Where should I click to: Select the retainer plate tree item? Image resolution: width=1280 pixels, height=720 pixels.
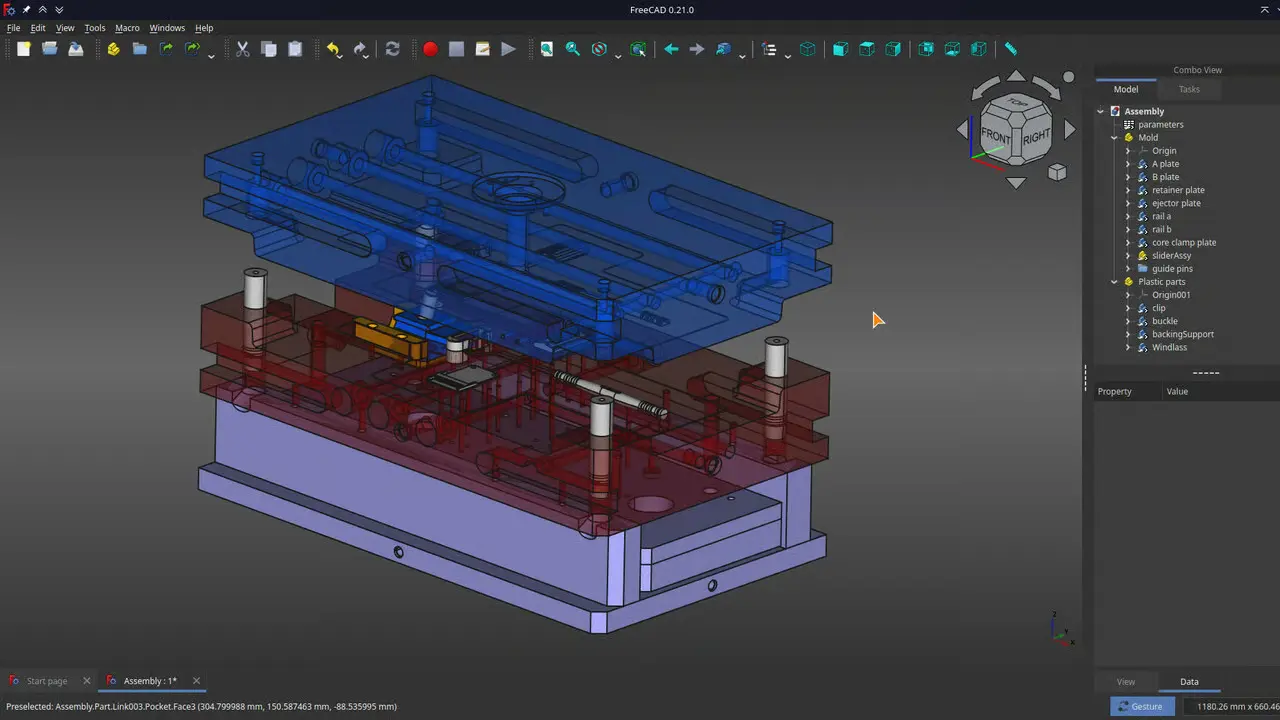[1178, 190]
